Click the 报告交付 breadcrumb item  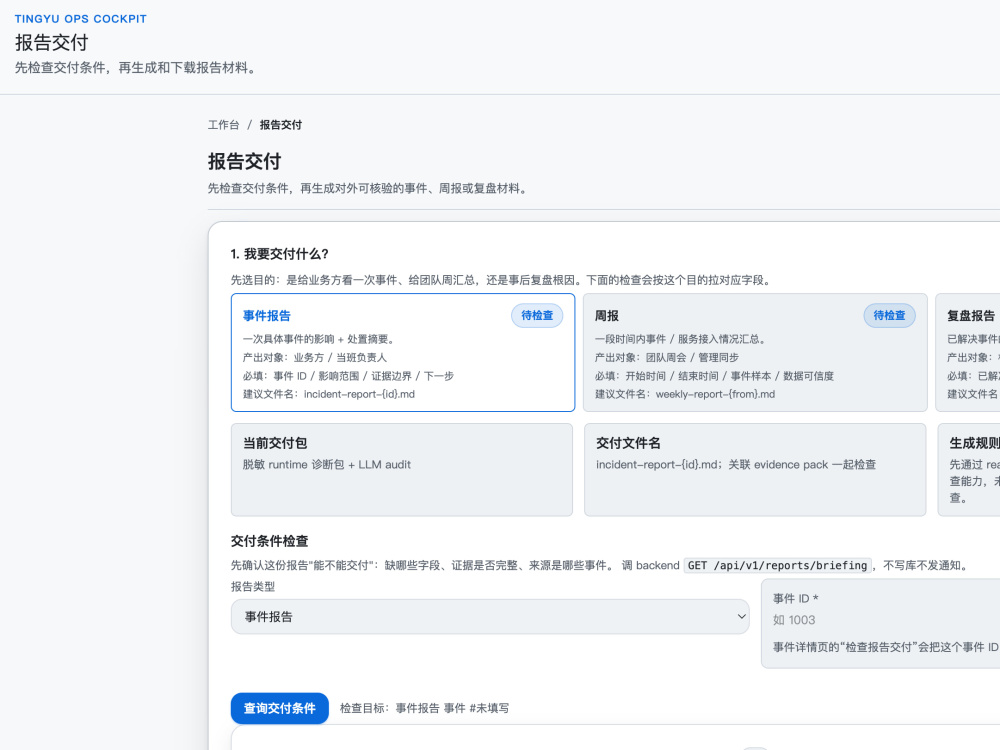click(281, 125)
